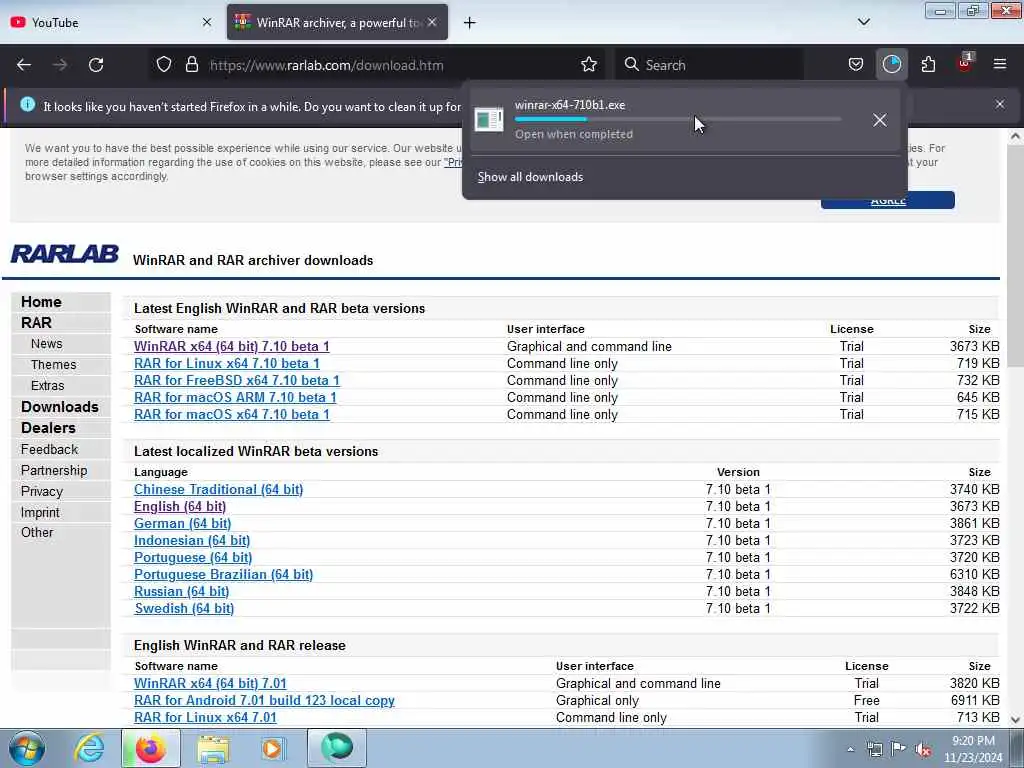Open Indonesian (64 bit) link
The image size is (1024, 768).
[192, 540]
